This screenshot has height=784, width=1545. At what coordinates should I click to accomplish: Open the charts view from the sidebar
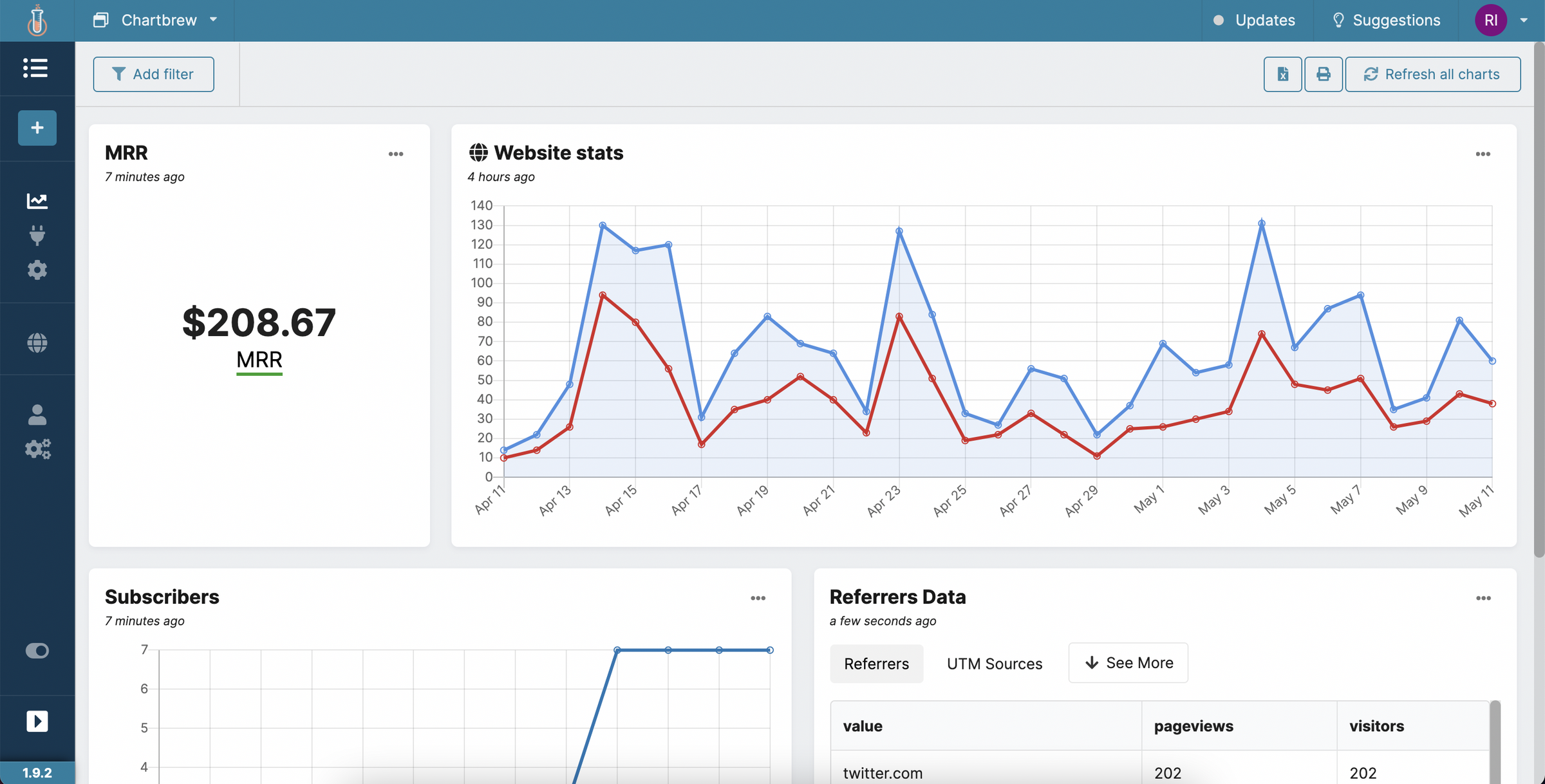37,200
